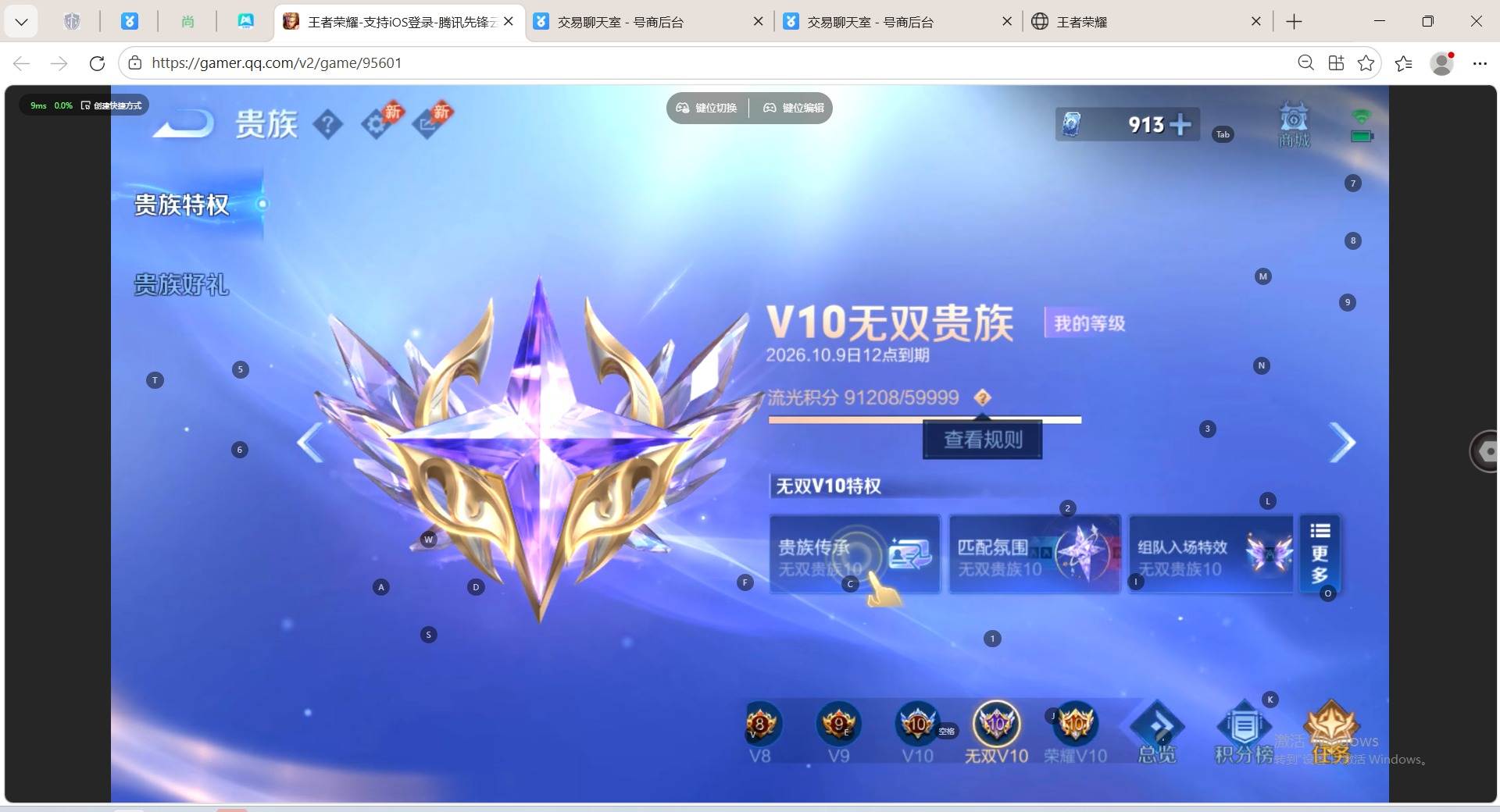Switch to the pinned green 尚 tab
This screenshot has height=812, width=1500.
point(187,22)
